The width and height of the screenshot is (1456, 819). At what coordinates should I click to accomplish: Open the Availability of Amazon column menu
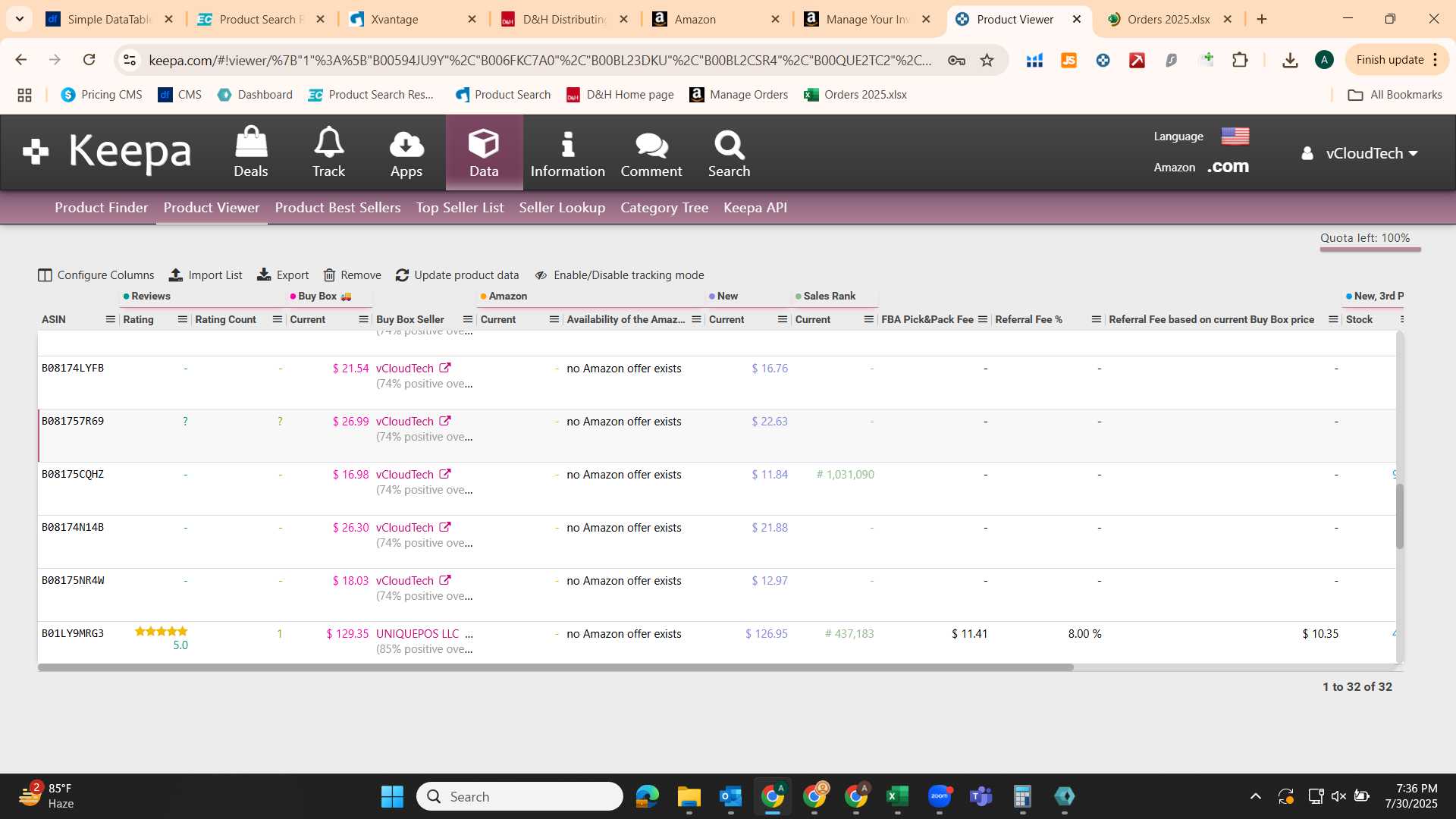coord(696,319)
